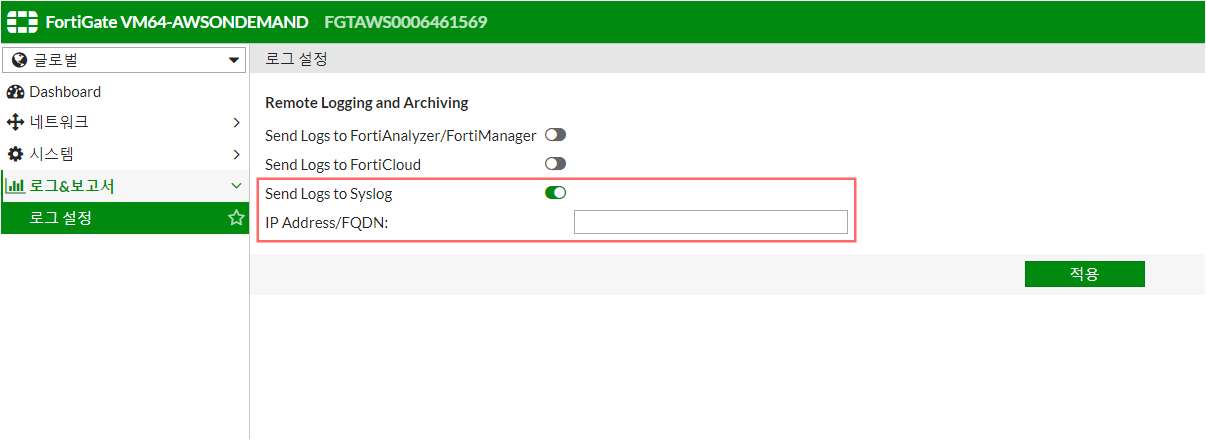The image size is (1206, 440).
Task: Open the 시스템 sidebar item
Action: [x=125, y=155]
